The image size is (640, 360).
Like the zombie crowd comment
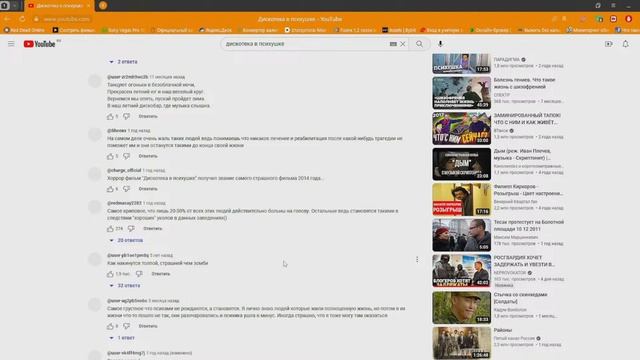(110, 274)
